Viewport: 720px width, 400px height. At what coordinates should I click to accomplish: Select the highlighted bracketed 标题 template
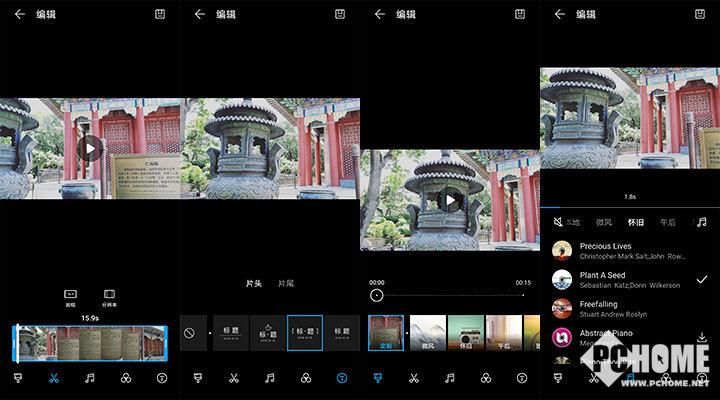pyautogui.click(x=305, y=333)
